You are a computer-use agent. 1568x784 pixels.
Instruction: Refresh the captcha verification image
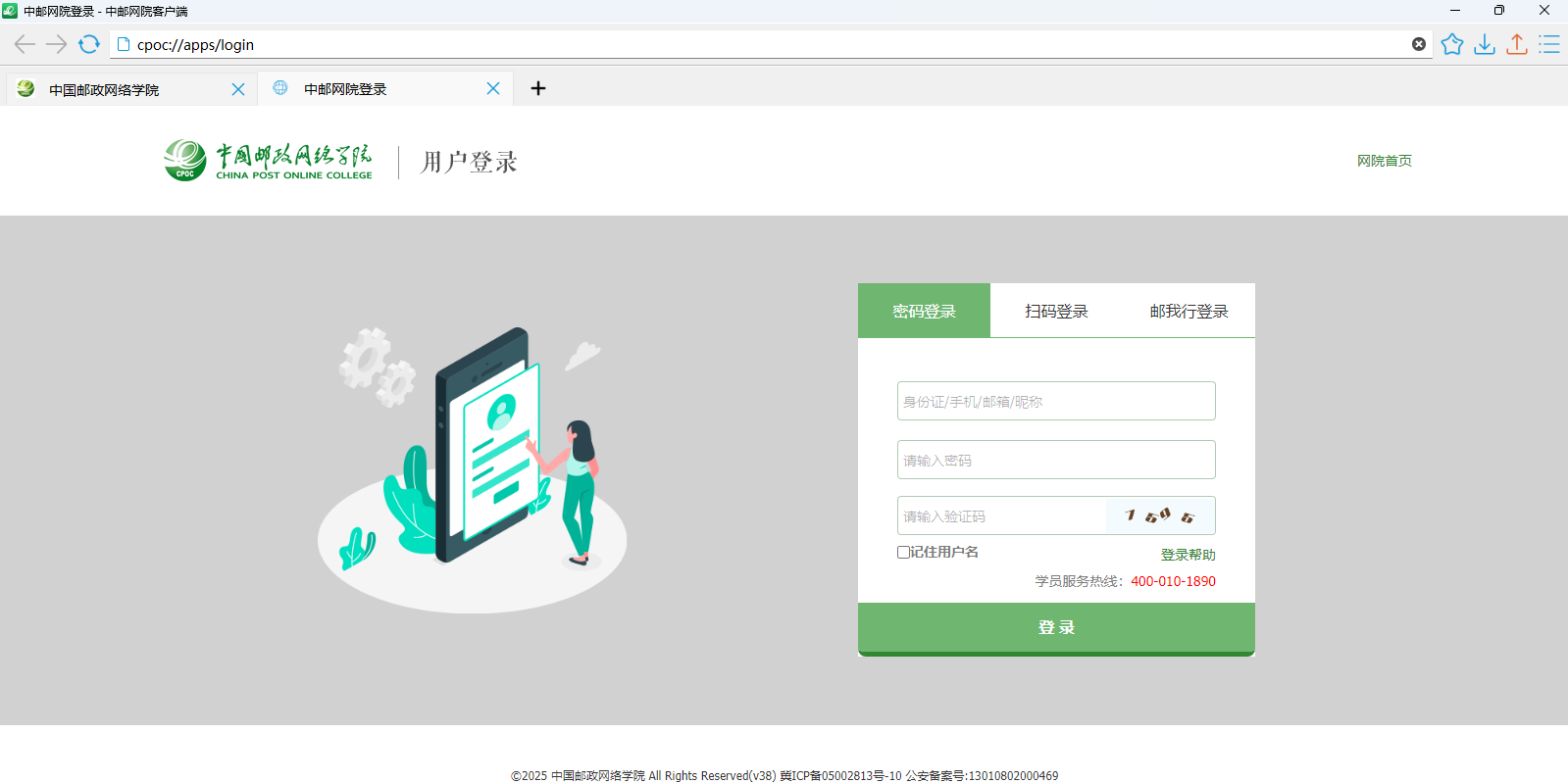coord(1160,515)
